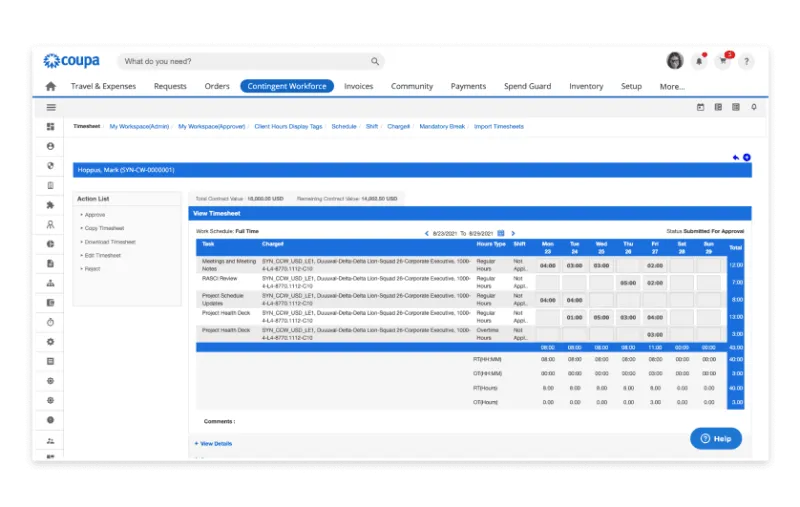Open My Workspace(Approver) link

coord(212,126)
